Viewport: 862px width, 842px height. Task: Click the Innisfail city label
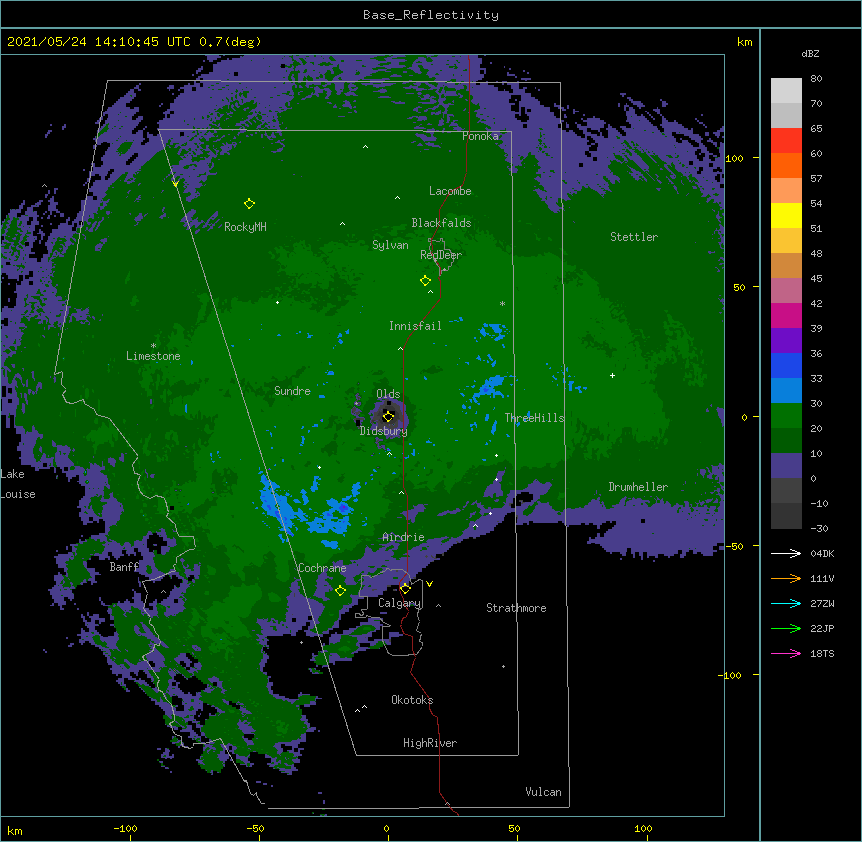tap(415, 326)
